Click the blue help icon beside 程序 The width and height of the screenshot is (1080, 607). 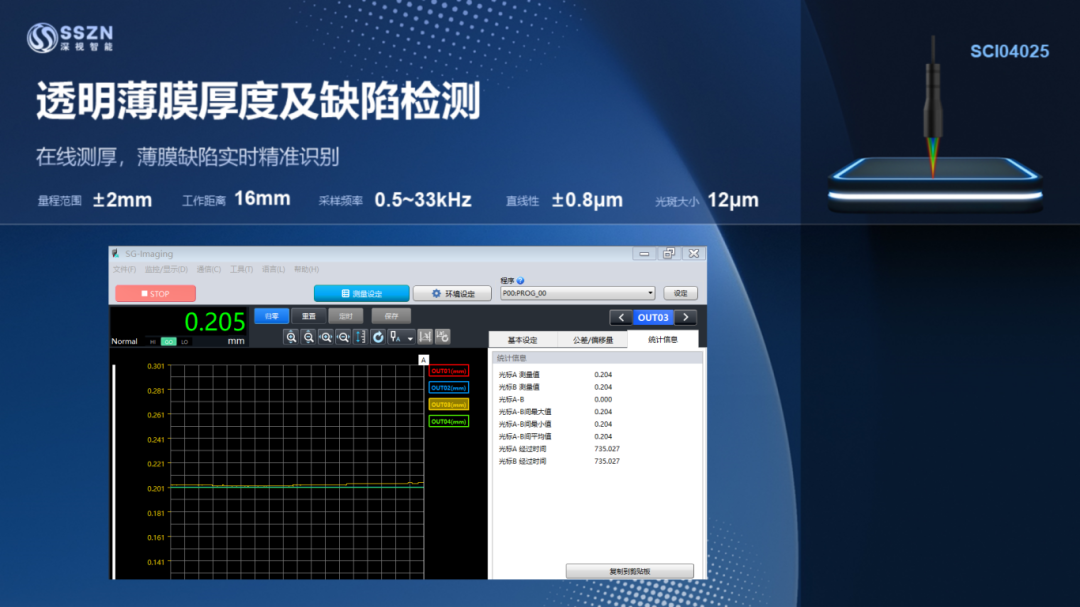(x=521, y=280)
